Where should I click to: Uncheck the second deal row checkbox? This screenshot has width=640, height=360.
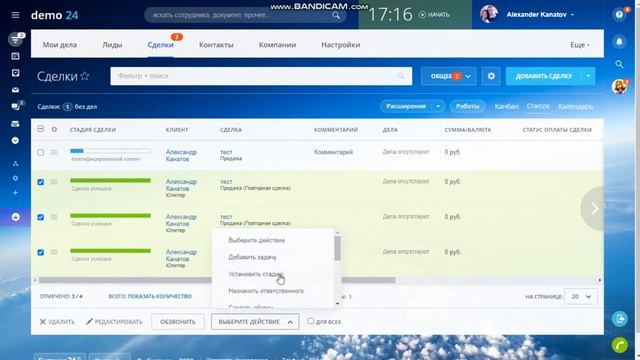coord(40,182)
